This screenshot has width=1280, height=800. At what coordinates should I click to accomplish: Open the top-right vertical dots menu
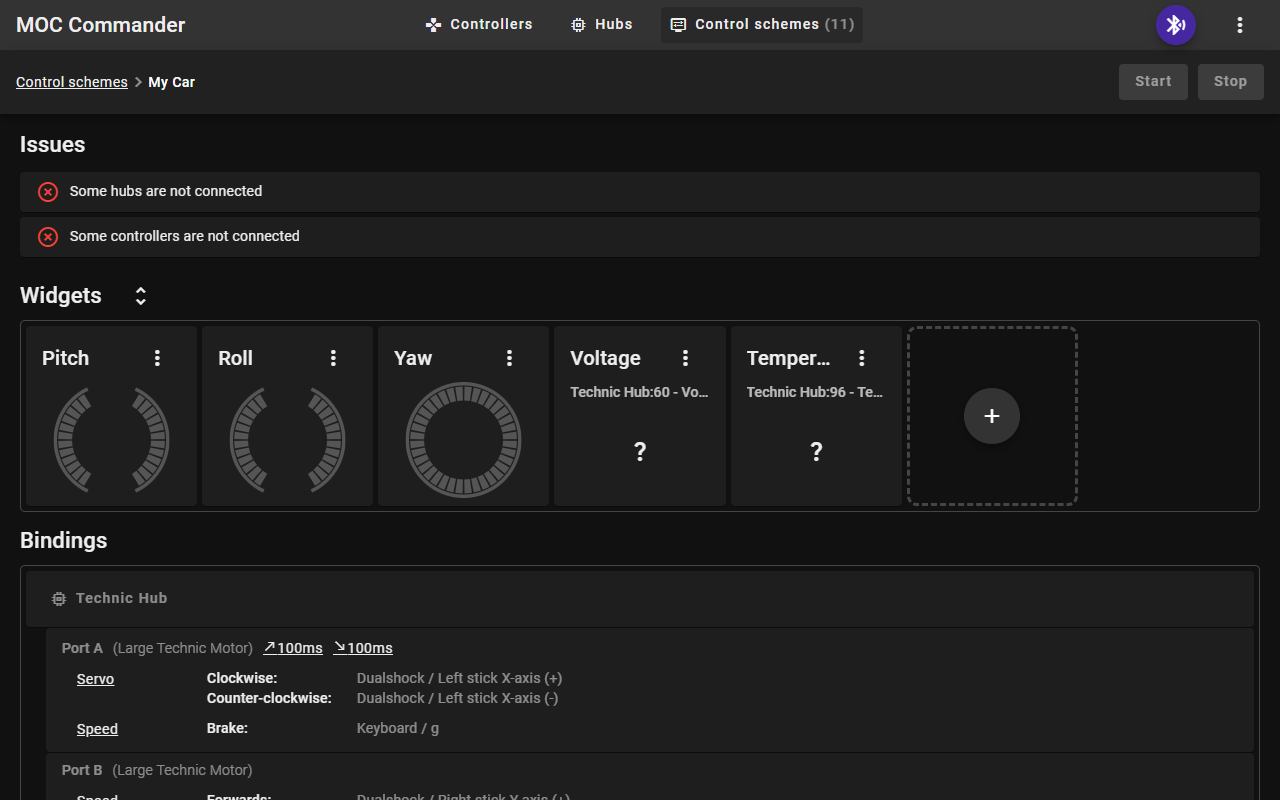[1240, 25]
